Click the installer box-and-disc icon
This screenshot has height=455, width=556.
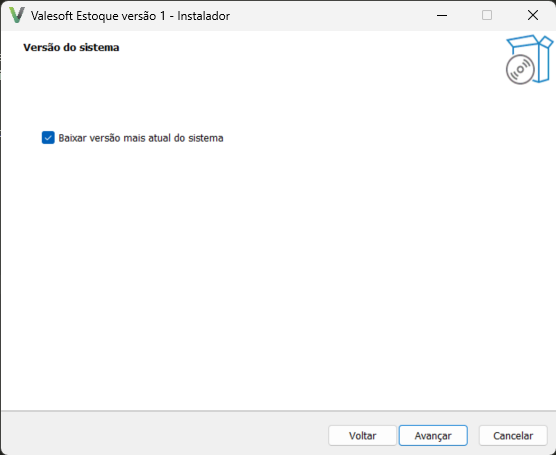(x=529, y=59)
